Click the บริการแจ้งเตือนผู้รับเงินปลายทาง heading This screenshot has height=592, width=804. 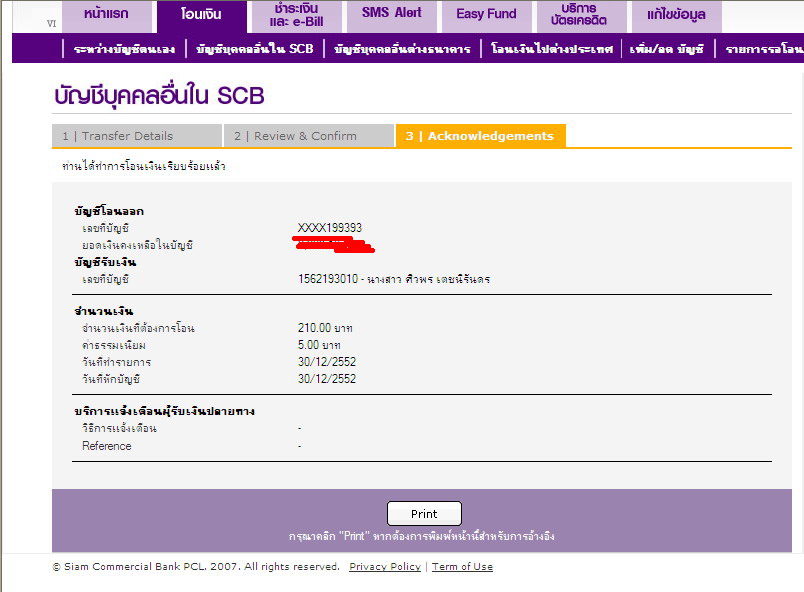(x=165, y=411)
